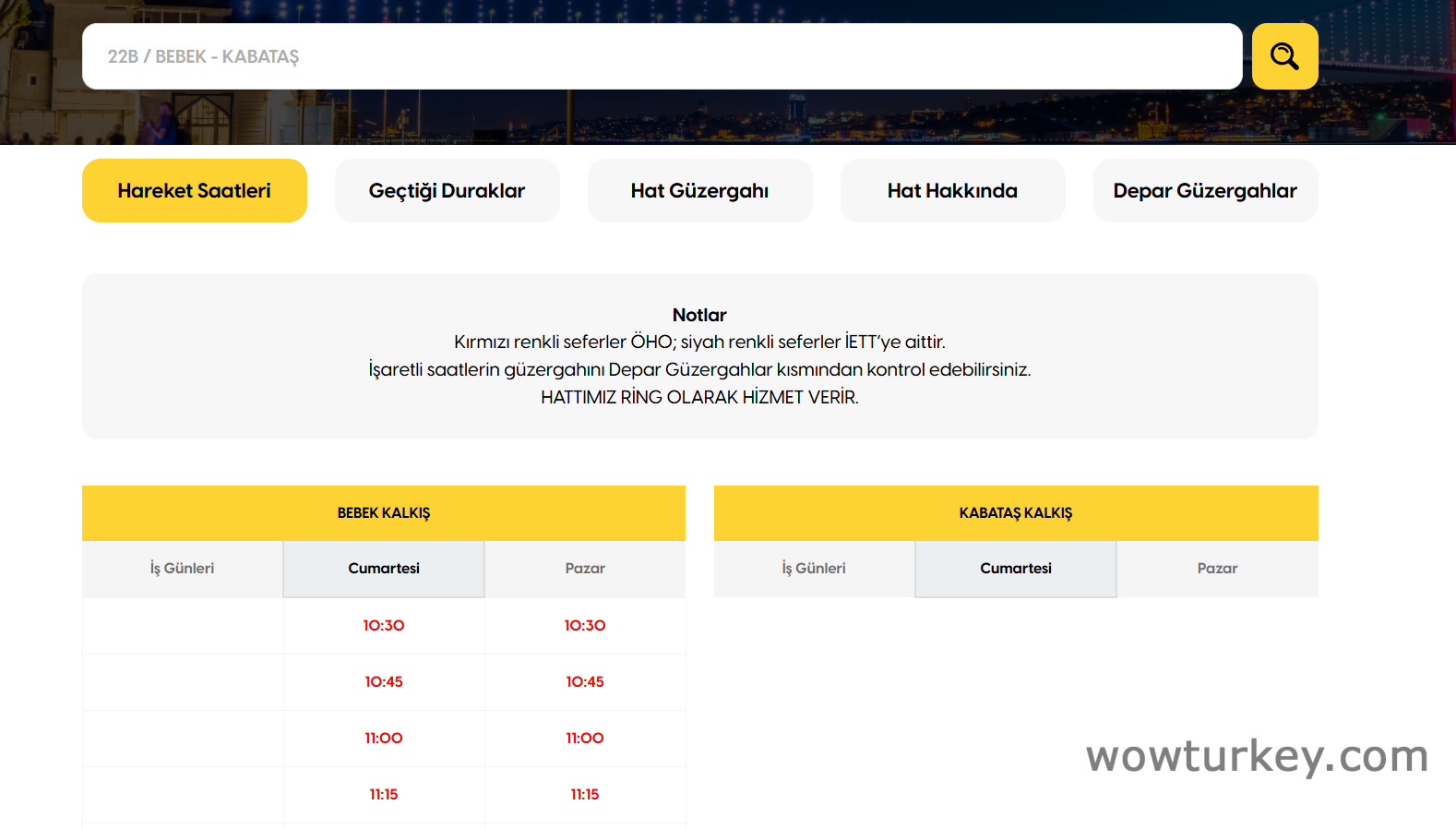Select İş Günleri under Bebek Kalkış
1456x829 pixels.
click(183, 569)
